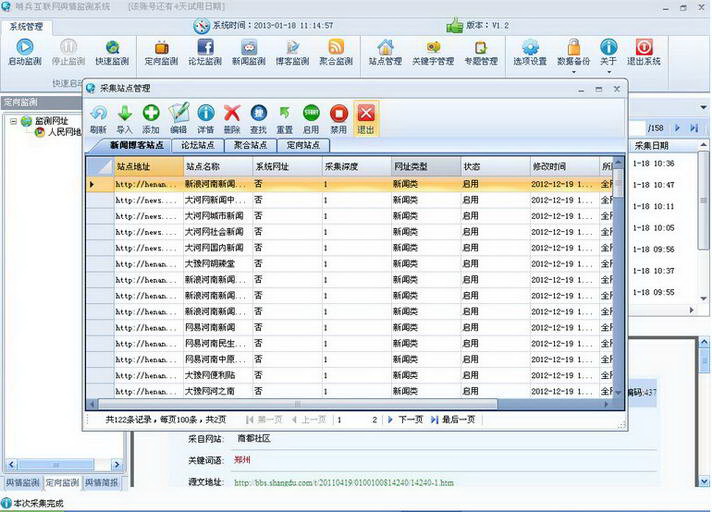Click 详情 details icon
The width and height of the screenshot is (712, 512).
point(205,119)
